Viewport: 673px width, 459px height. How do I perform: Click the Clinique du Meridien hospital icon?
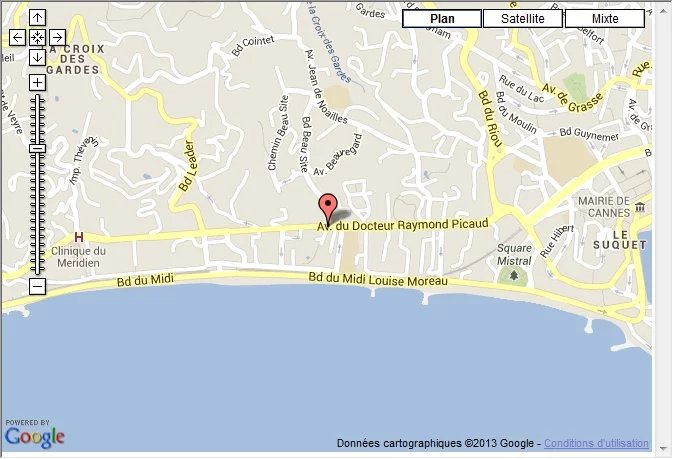(x=79, y=237)
